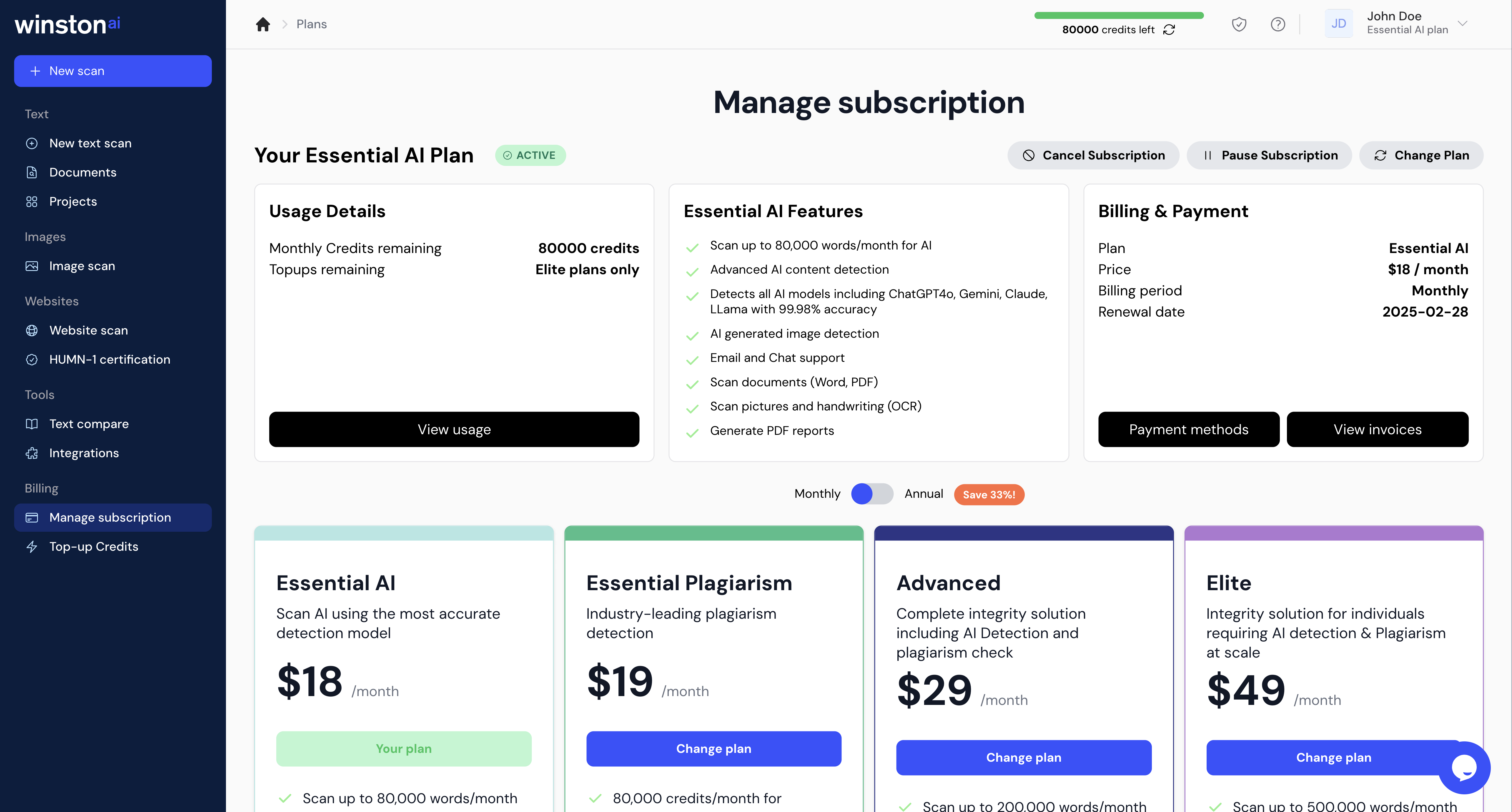Viewport: 1512px width, 812px height.
Task: Click the home icon in breadcrumb
Action: 263,24
